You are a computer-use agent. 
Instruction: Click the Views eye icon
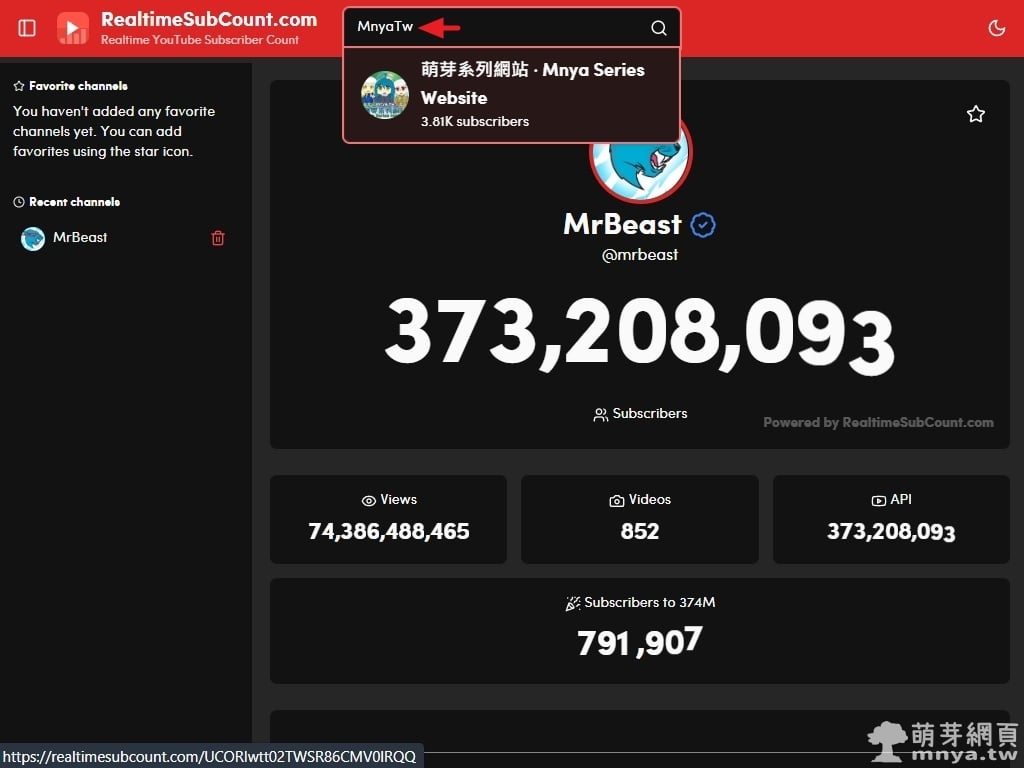tap(368, 501)
